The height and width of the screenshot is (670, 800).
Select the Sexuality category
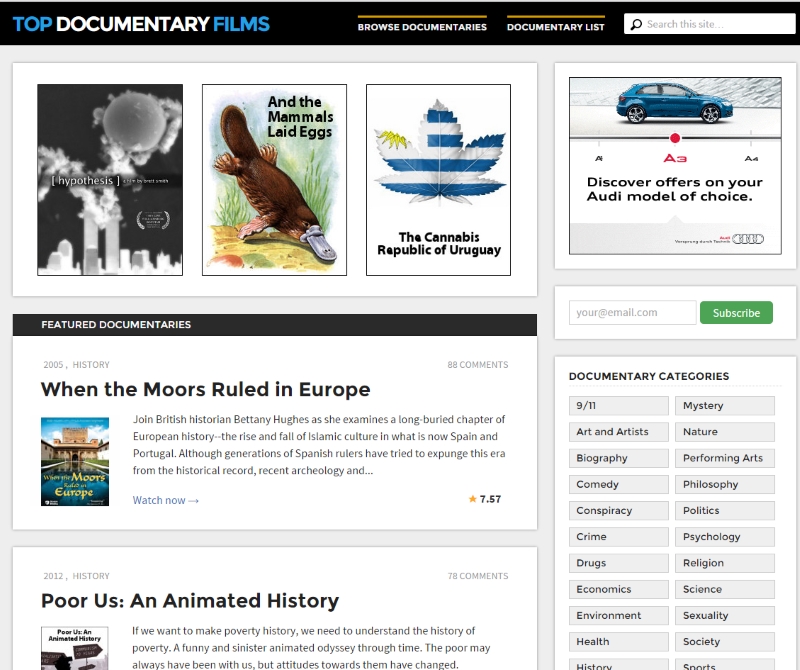click(724, 615)
